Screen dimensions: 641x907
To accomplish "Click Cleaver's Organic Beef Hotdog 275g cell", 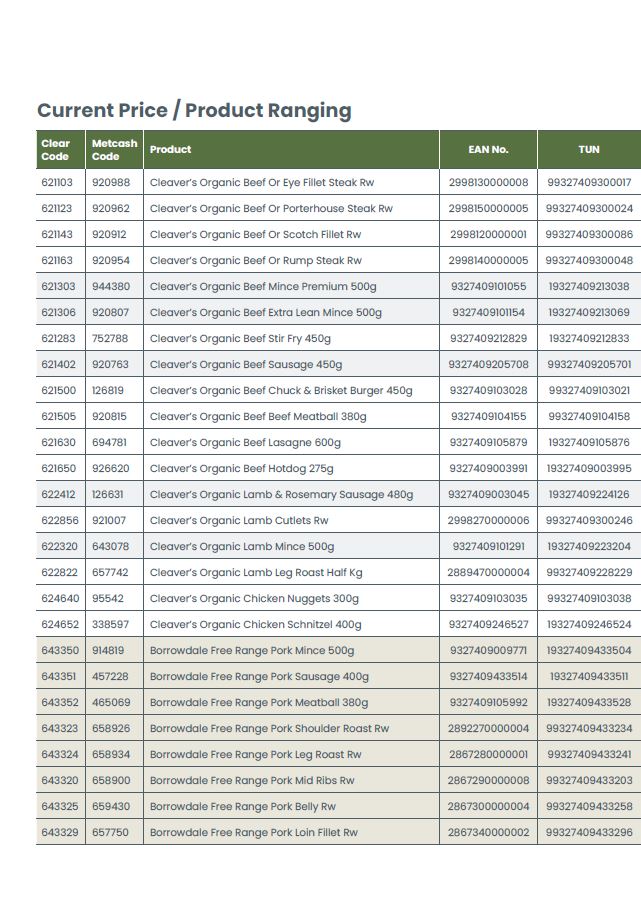I will tap(242, 469).
